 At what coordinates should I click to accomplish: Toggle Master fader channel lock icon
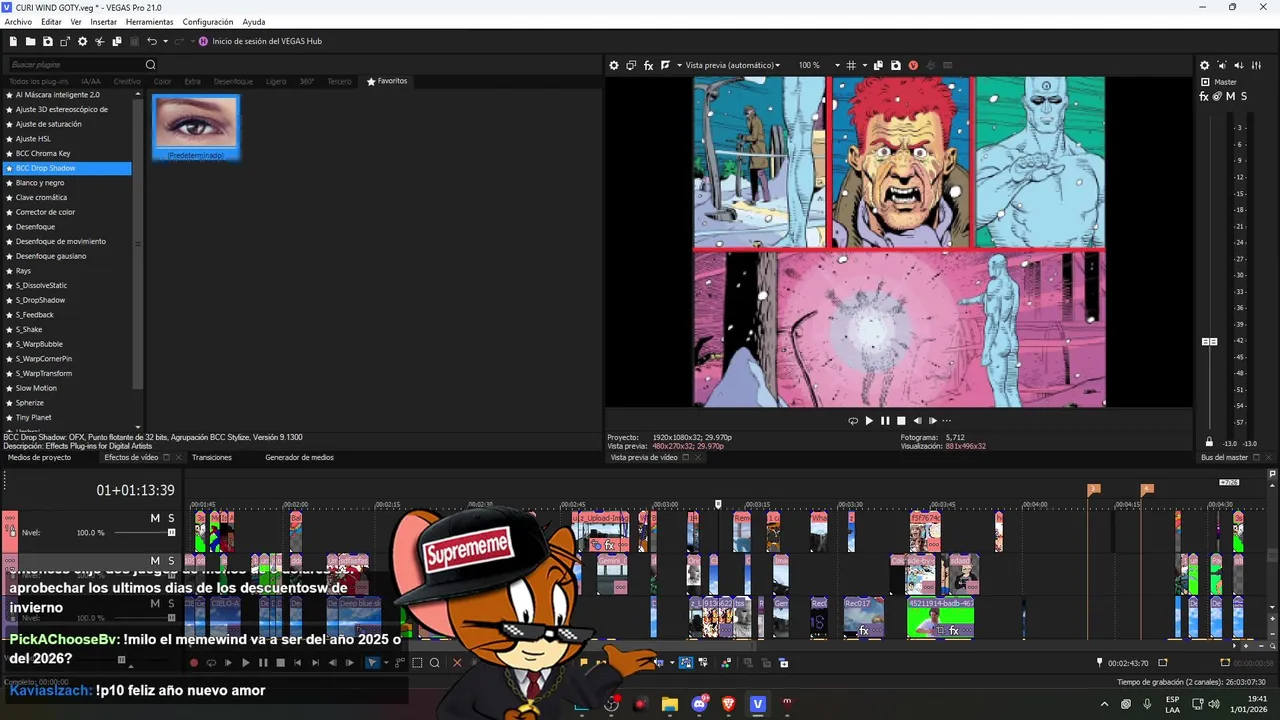[1209, 442]
